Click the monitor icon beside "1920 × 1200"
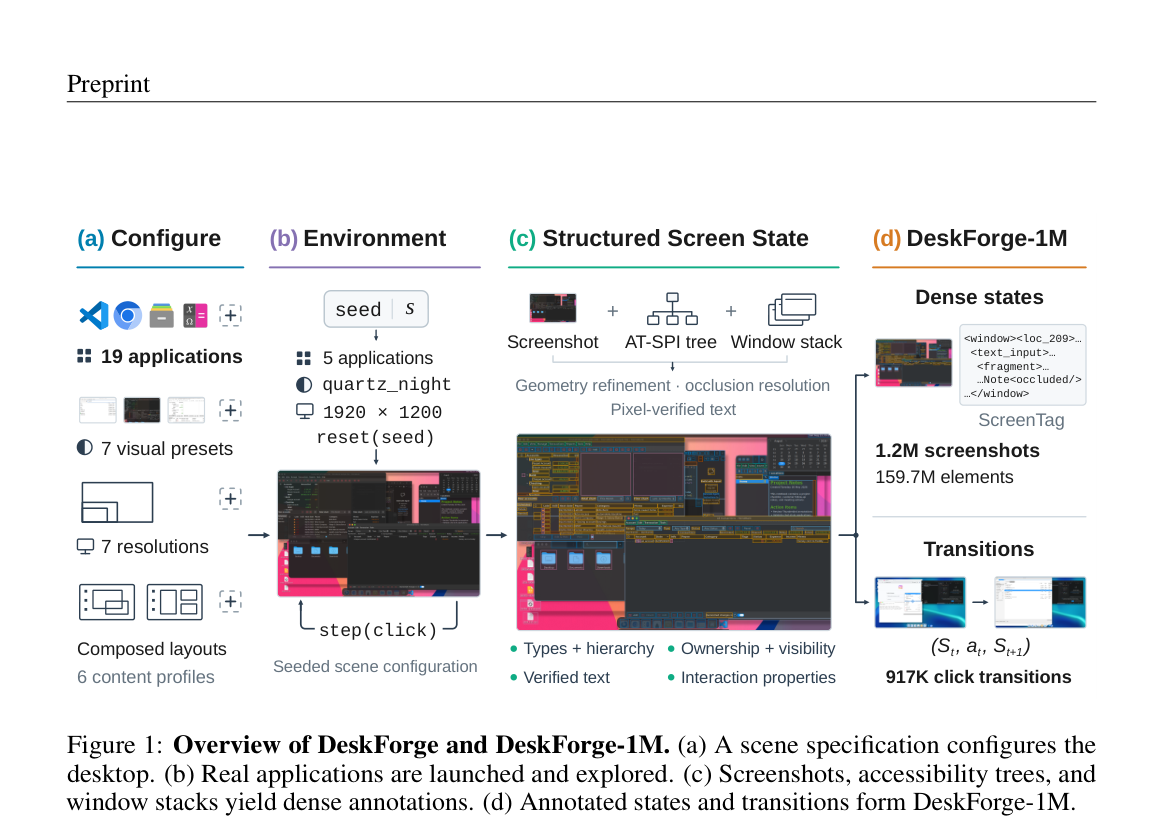 pyautogui.click(x=305, y=411)
